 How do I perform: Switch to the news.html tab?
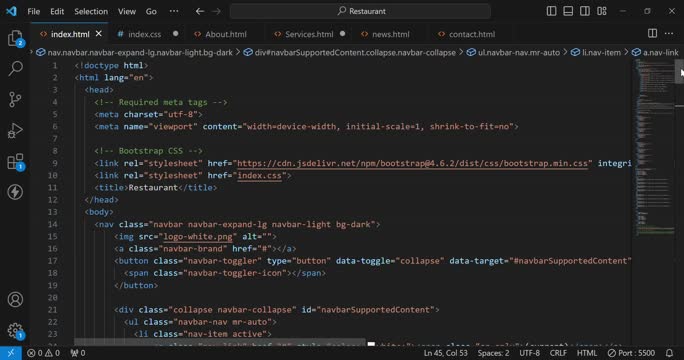pos(390,34)
